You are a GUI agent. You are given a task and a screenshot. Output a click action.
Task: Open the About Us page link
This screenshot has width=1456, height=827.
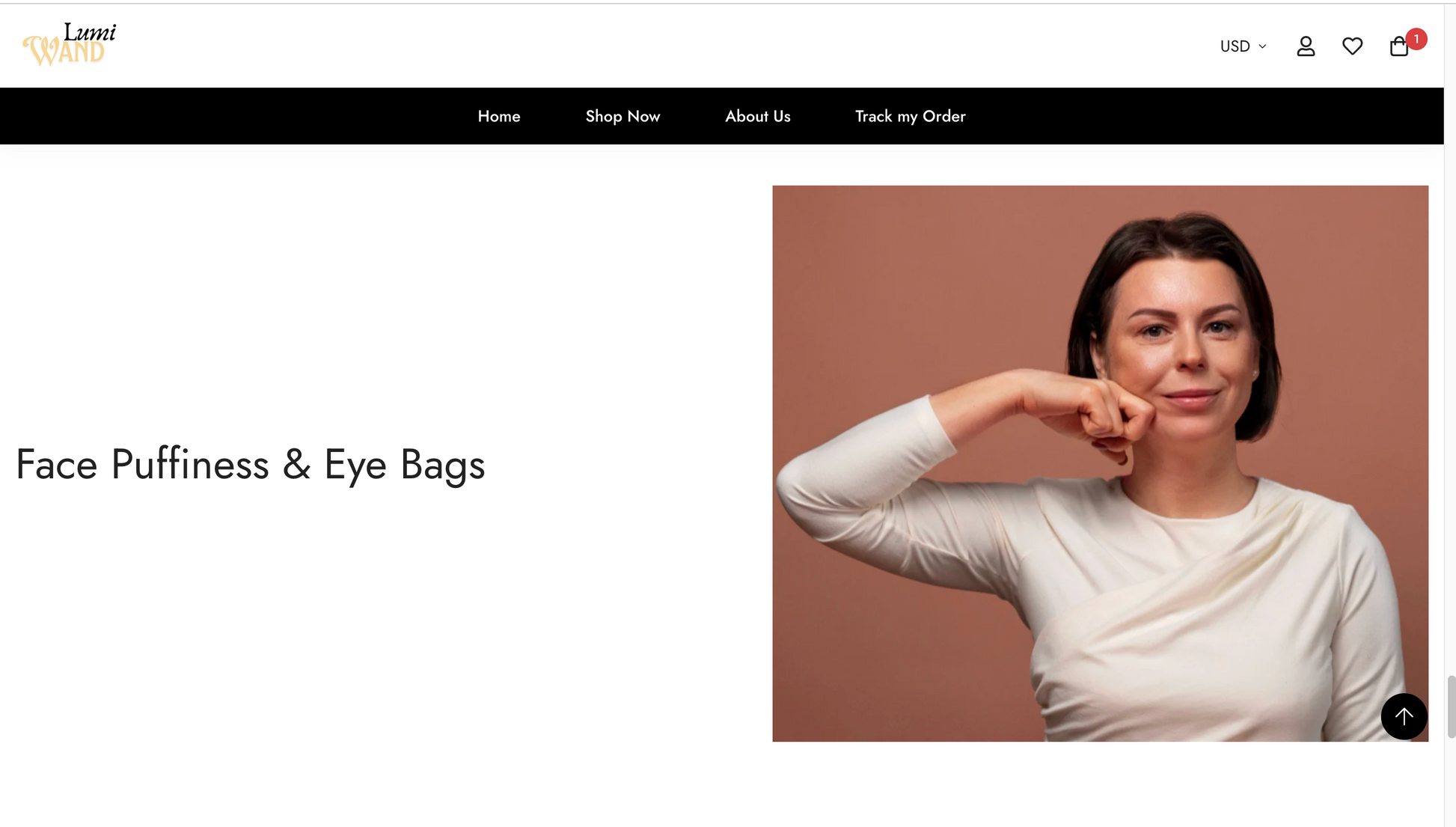click(x=757, y=116)
